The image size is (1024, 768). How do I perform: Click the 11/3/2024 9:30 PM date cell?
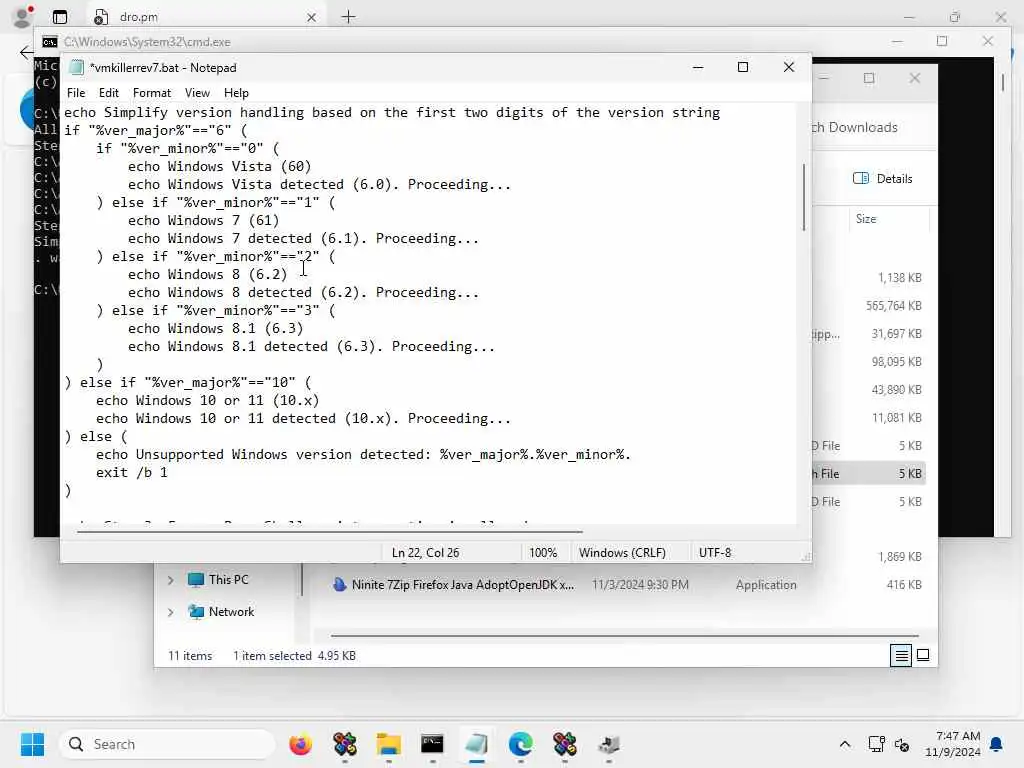point(640,584)
